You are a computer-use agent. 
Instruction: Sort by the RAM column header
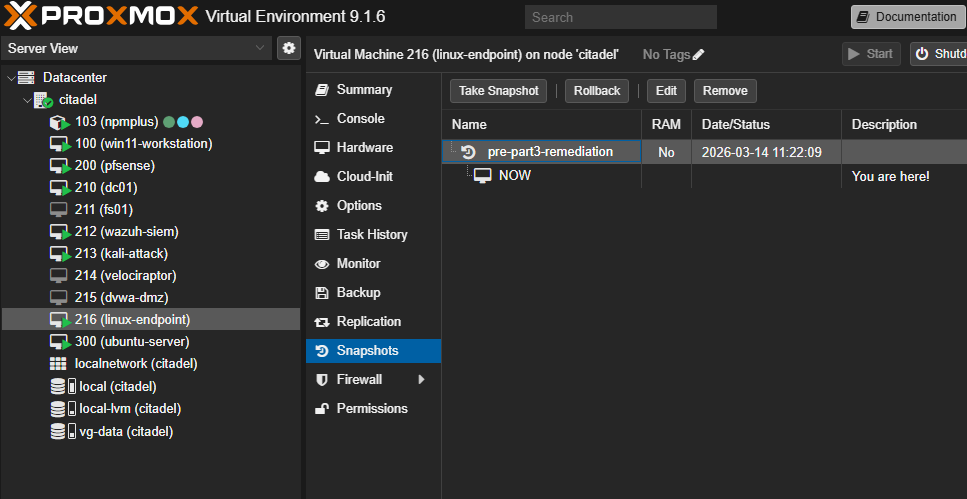(x=666, y=125)
